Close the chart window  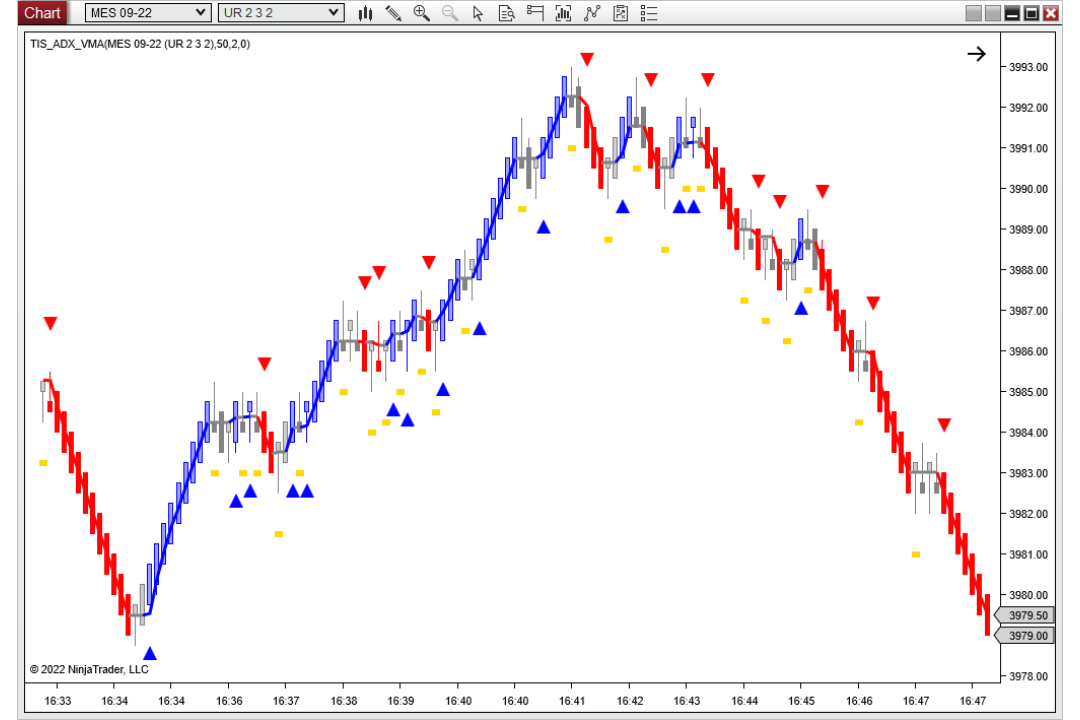pos(1050,13)
